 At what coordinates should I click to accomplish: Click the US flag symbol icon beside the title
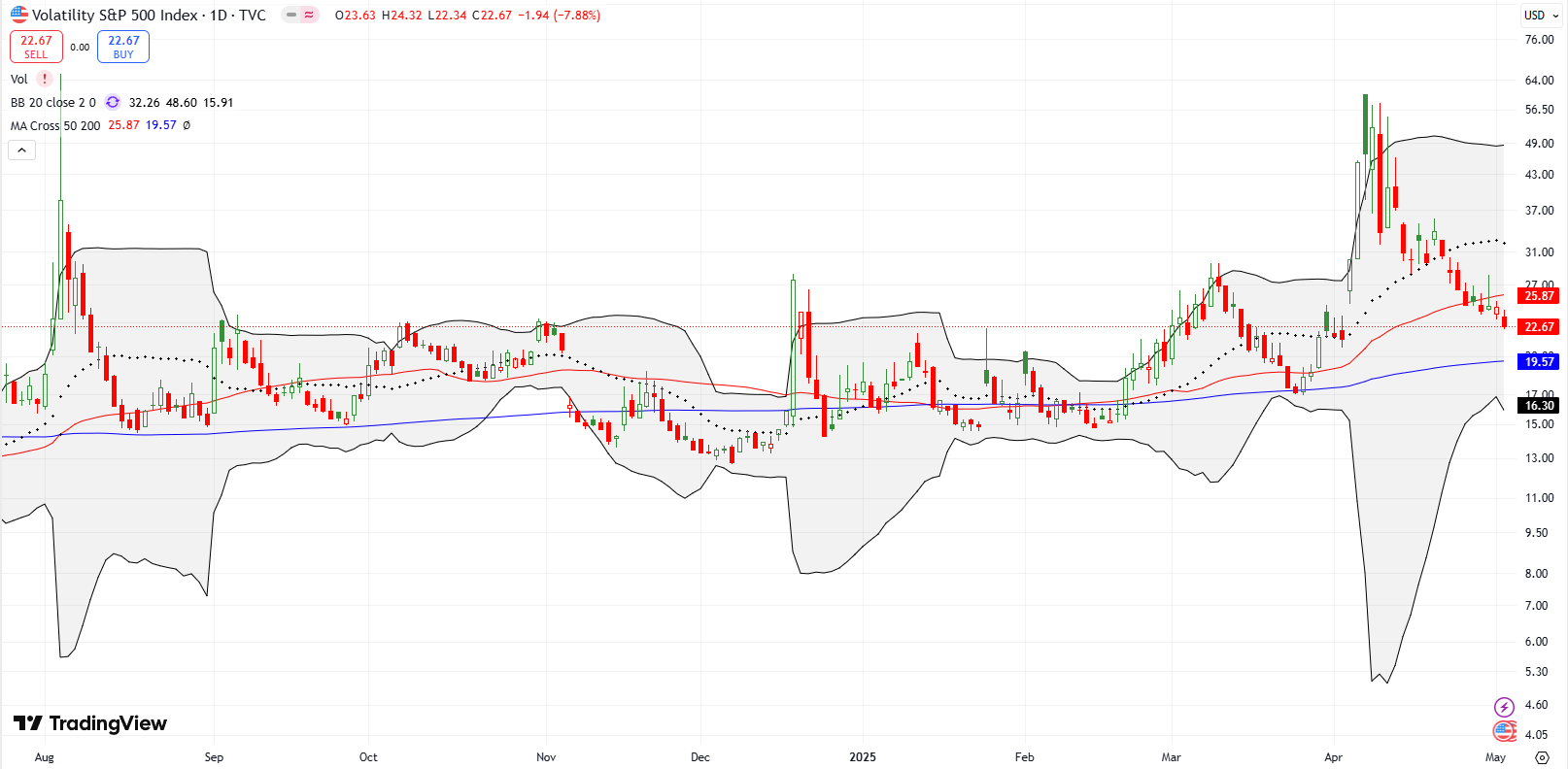(x=19, y=15)
